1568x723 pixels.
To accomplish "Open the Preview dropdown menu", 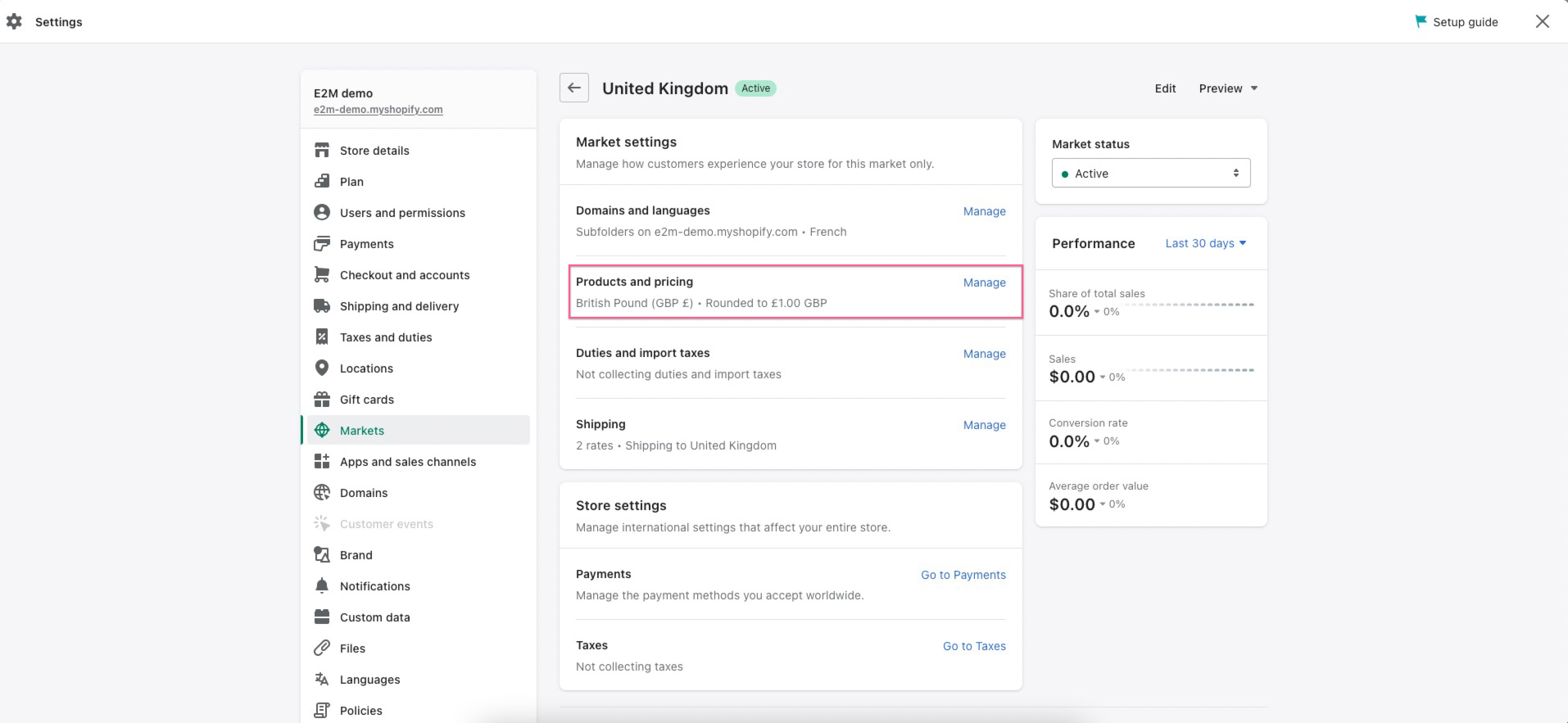I will coord(1227,88).
